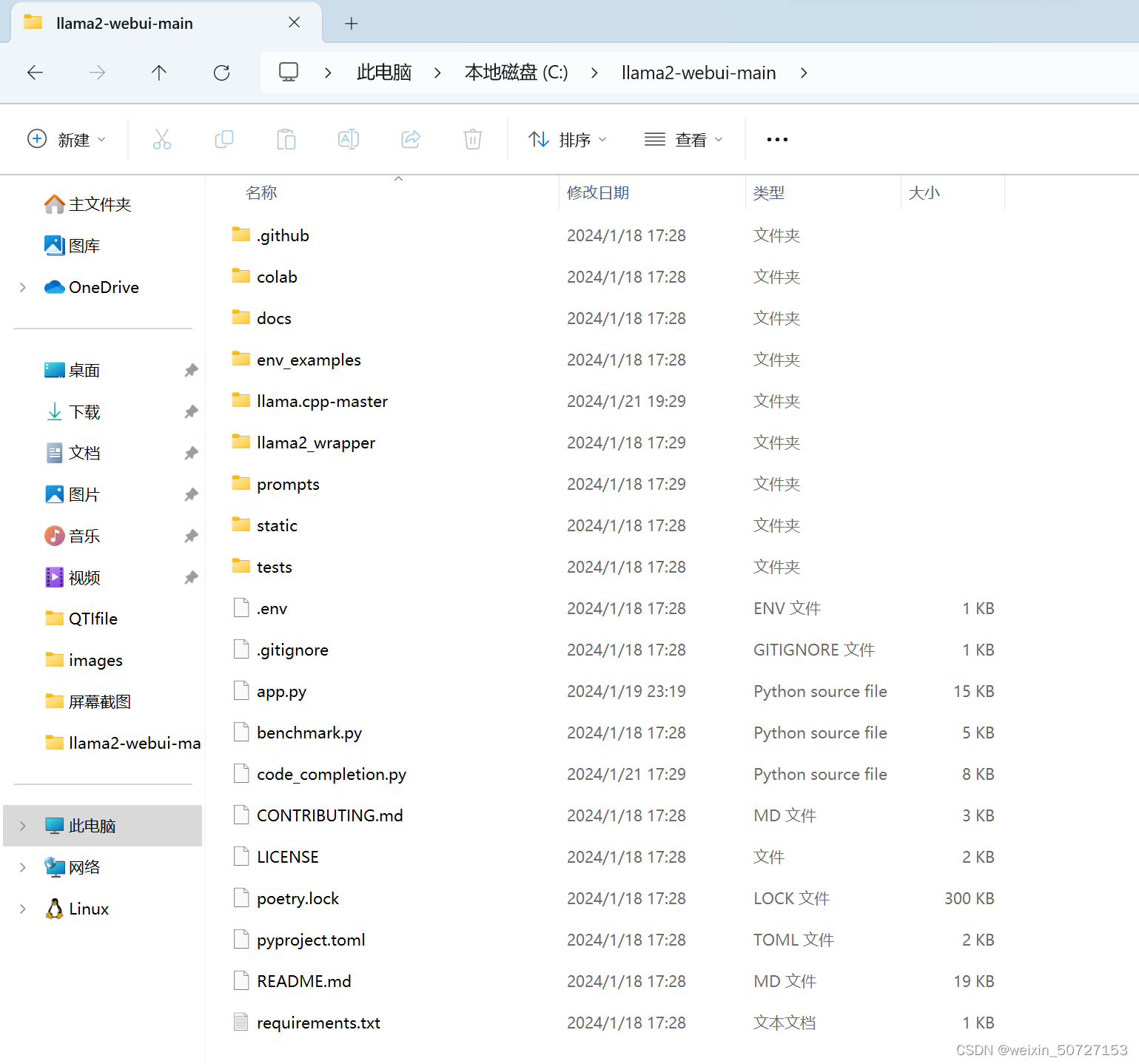Open 音乐 in sidebar

tap(72, 536)
